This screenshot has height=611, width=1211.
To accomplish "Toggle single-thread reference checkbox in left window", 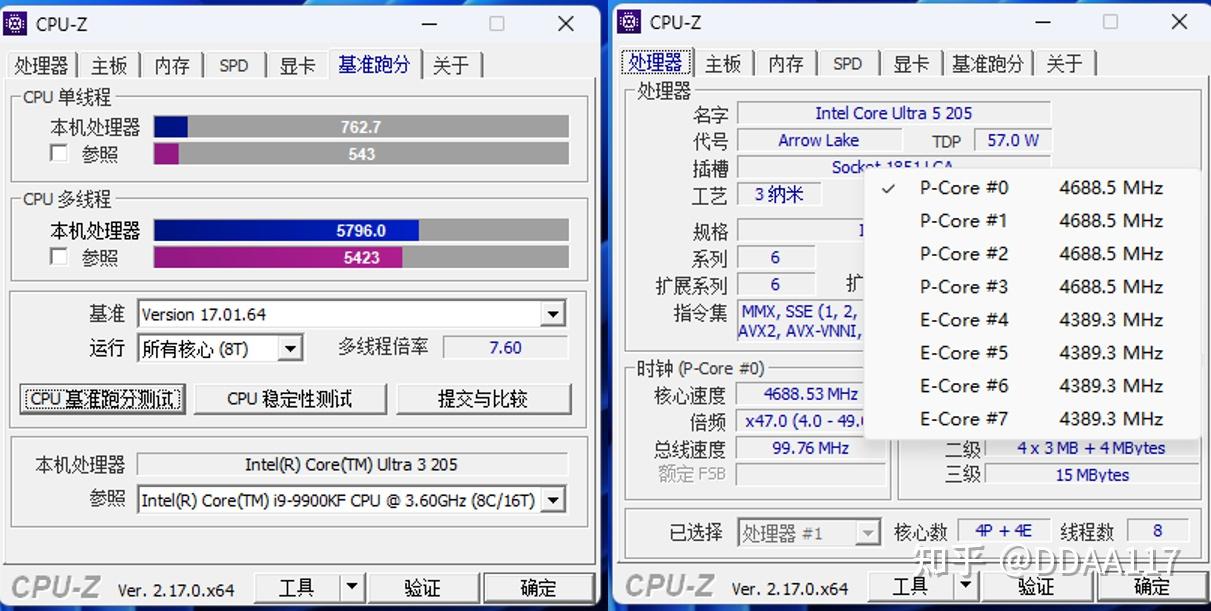I will coord(59,153).
